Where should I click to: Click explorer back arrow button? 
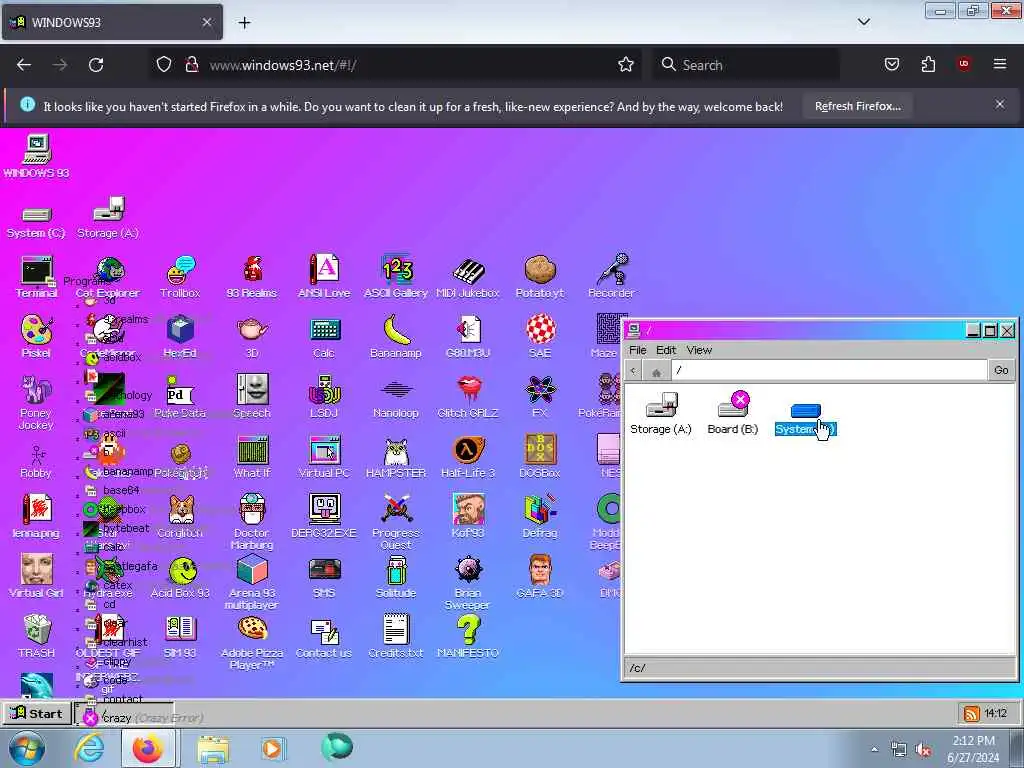pyautogui.click(x=633, y=371)
